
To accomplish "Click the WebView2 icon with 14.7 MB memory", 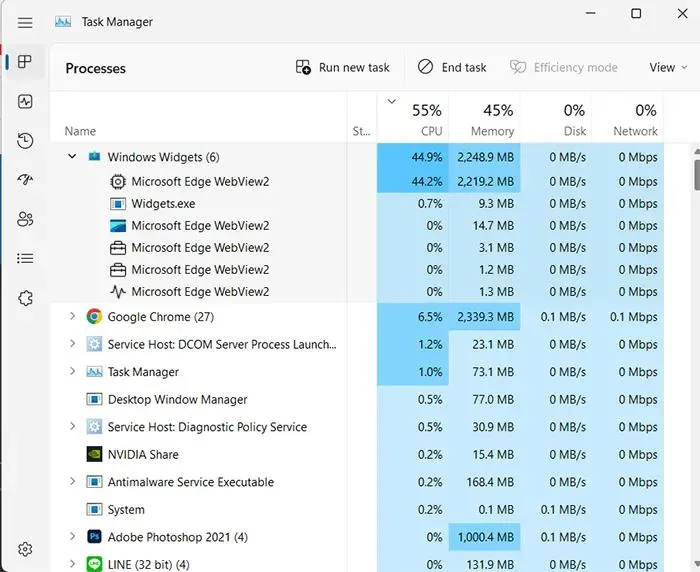I will point(118,225).
